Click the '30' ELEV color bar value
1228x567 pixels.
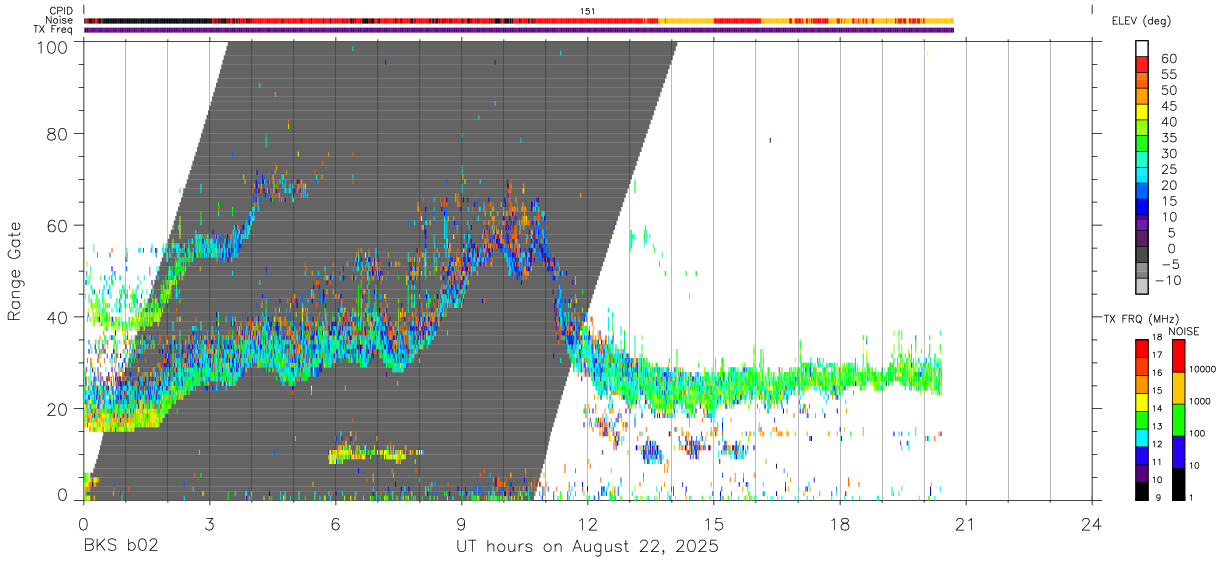[1168, 153]
